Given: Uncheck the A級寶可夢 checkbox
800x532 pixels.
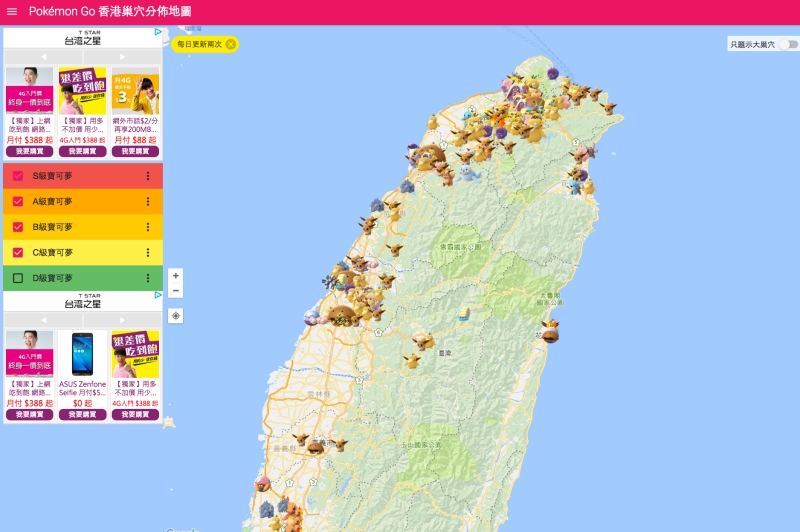Looking at the screenshot, I should click(18, 201).
